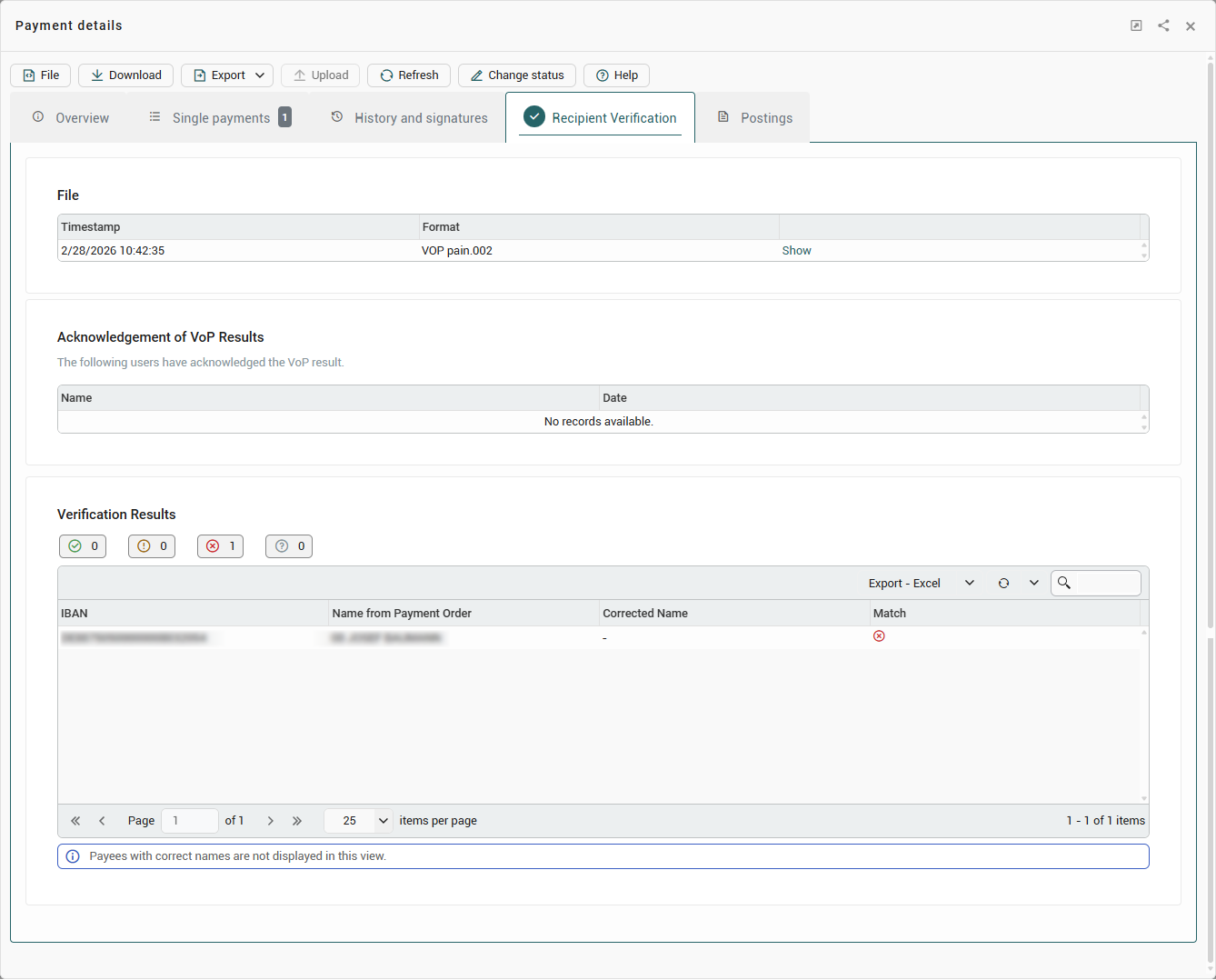
Task: Click the Match column header
Action: (1005, 614)
